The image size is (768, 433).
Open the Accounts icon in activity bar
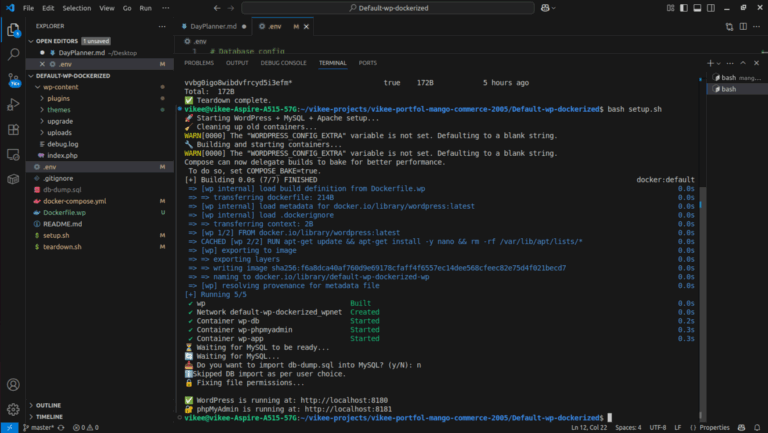coord(13,384)
